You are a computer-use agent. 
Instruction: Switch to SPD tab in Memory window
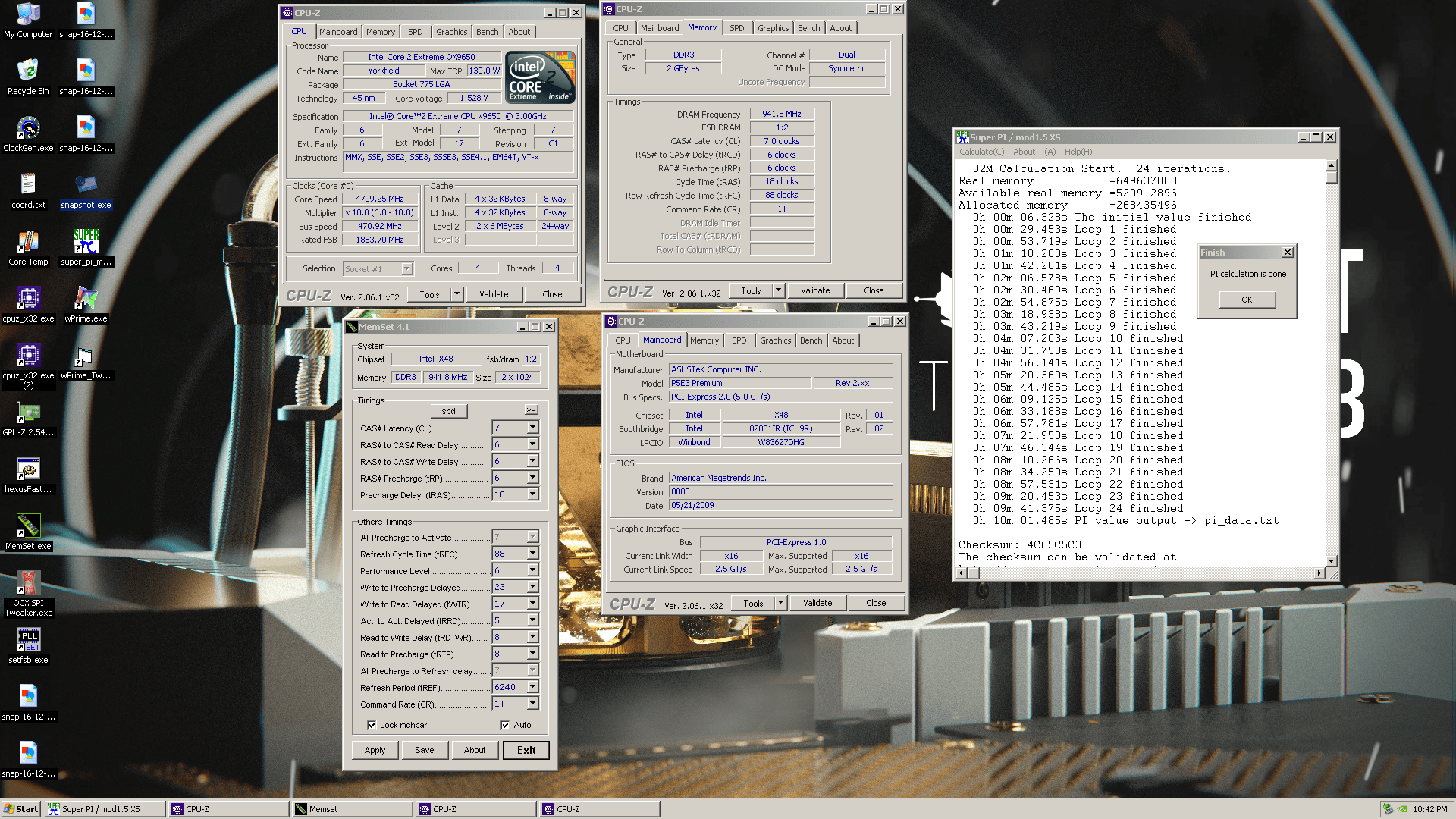(x=736, y=28)
